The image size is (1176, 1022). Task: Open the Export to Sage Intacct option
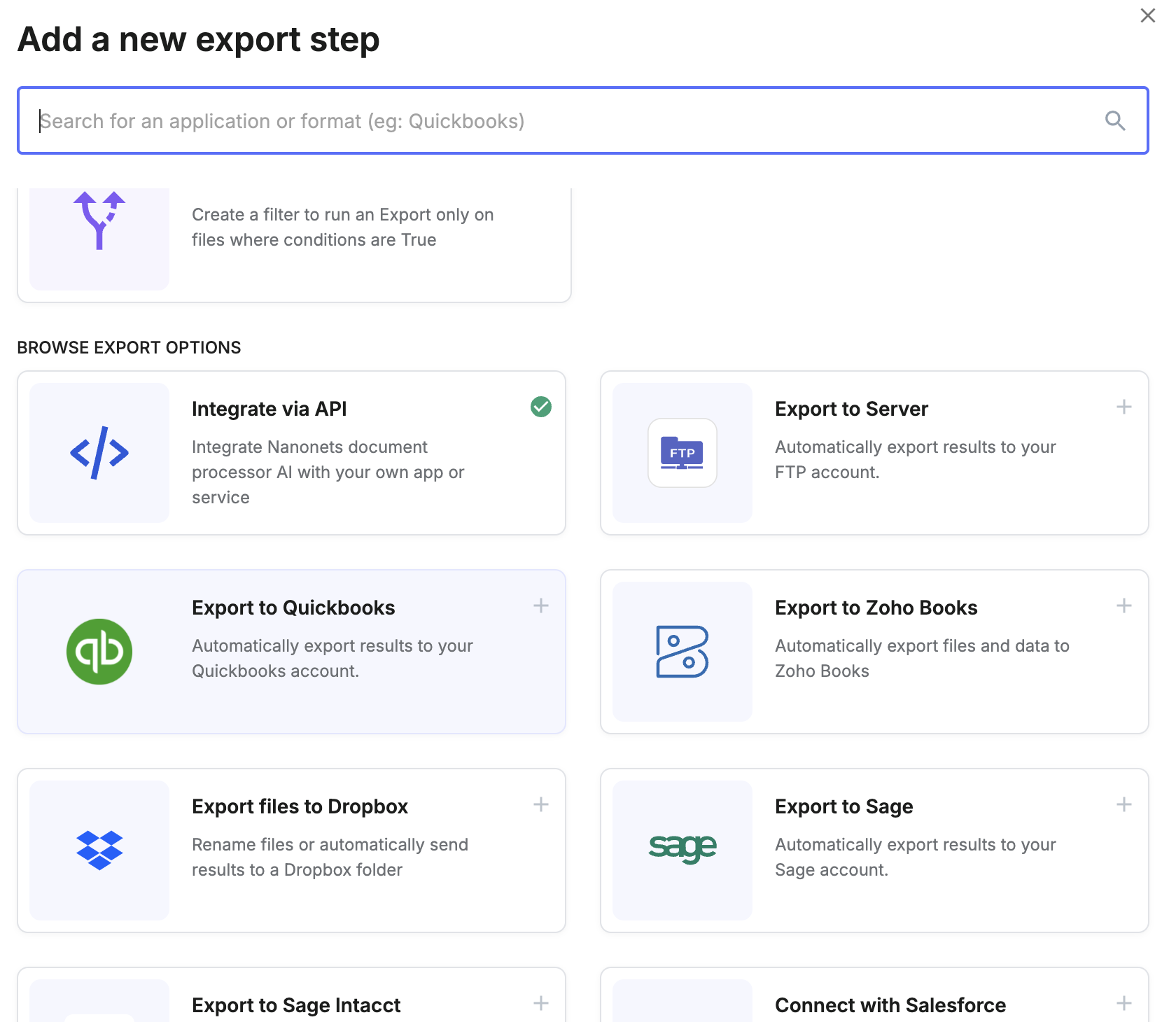tap(294, 1004)
